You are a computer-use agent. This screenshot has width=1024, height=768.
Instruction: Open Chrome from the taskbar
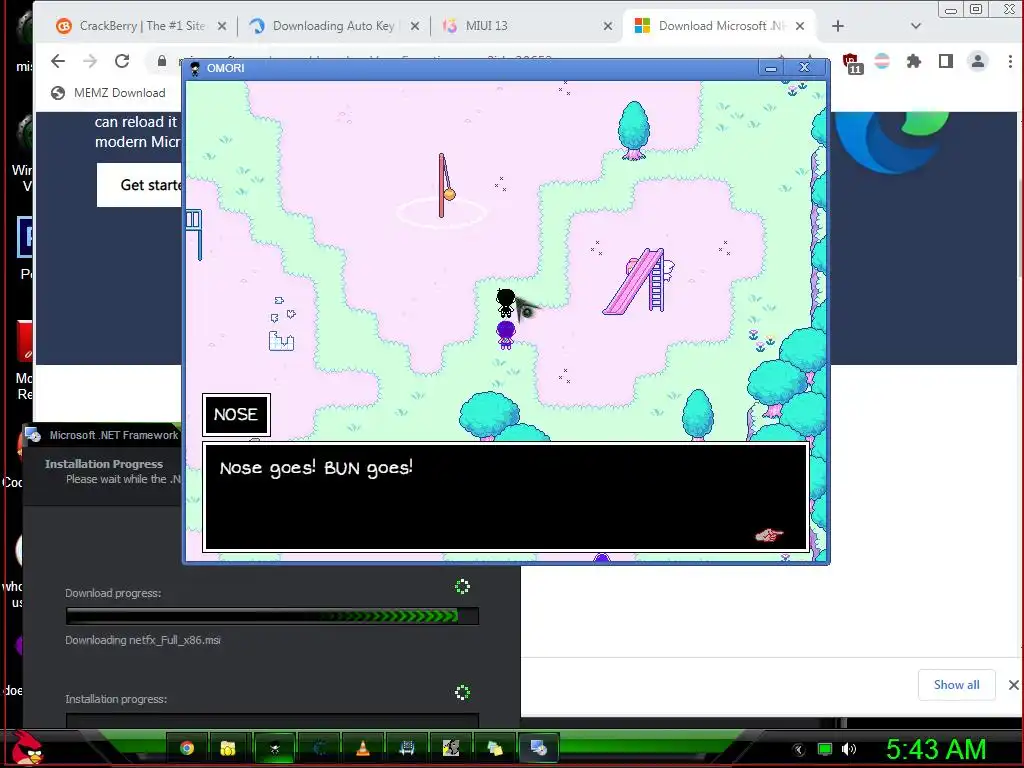[x=187, y=748]
